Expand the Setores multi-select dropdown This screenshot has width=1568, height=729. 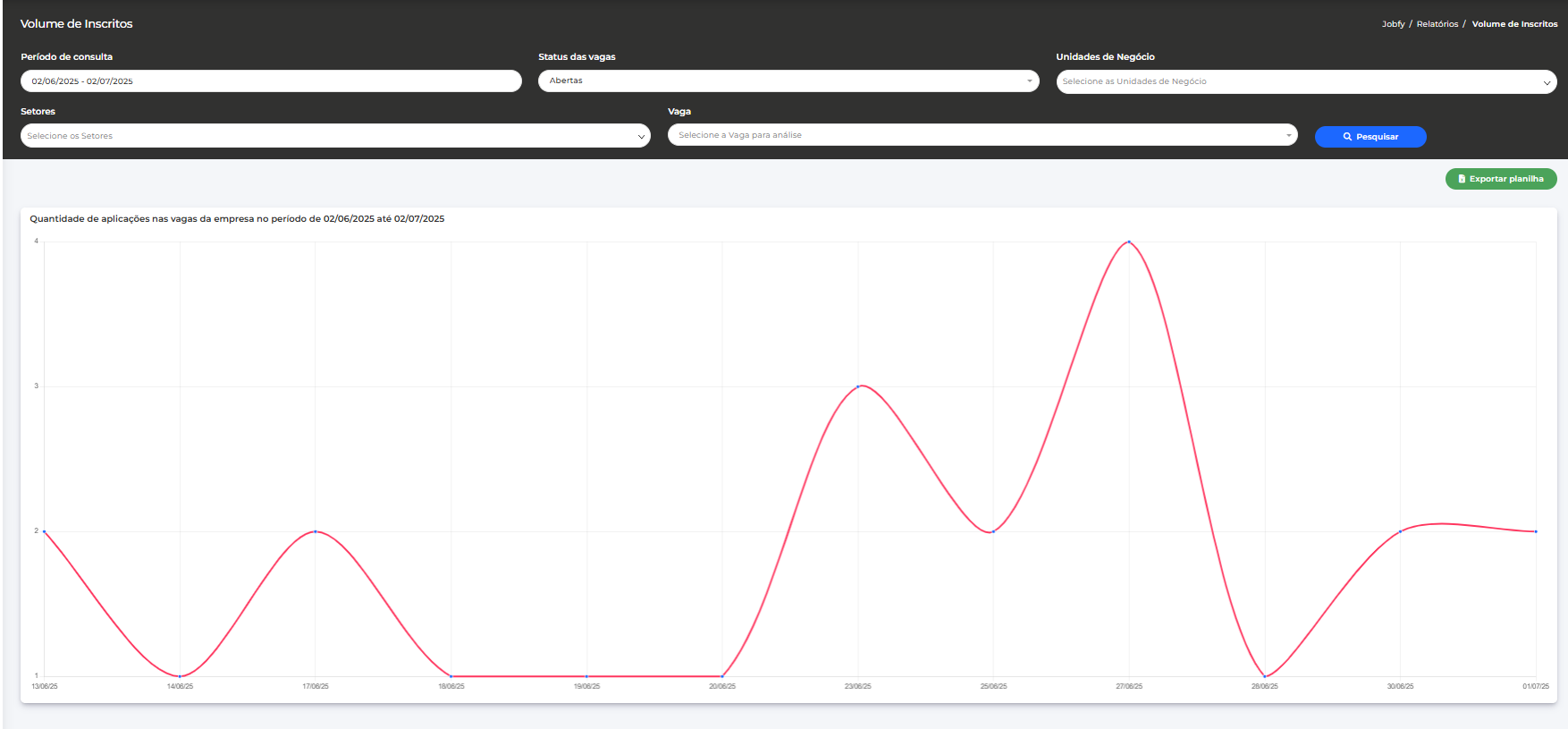pos(334,136)
